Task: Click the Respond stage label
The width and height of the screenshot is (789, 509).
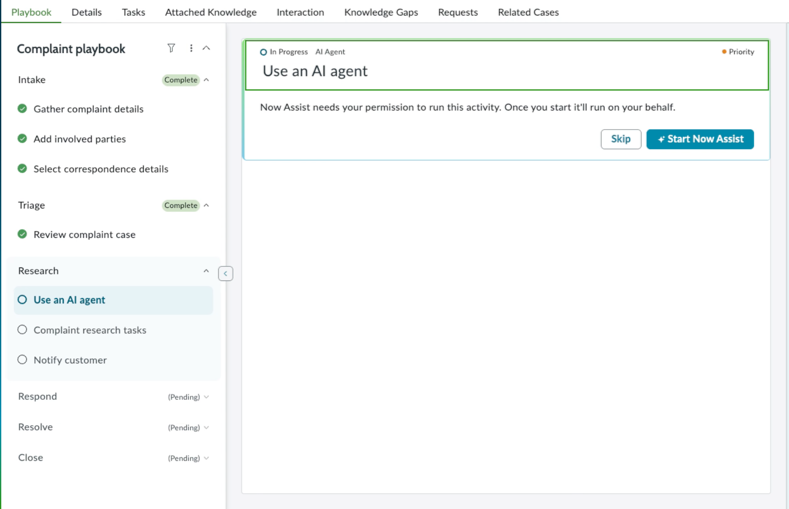Action: (x=37, y=396)
